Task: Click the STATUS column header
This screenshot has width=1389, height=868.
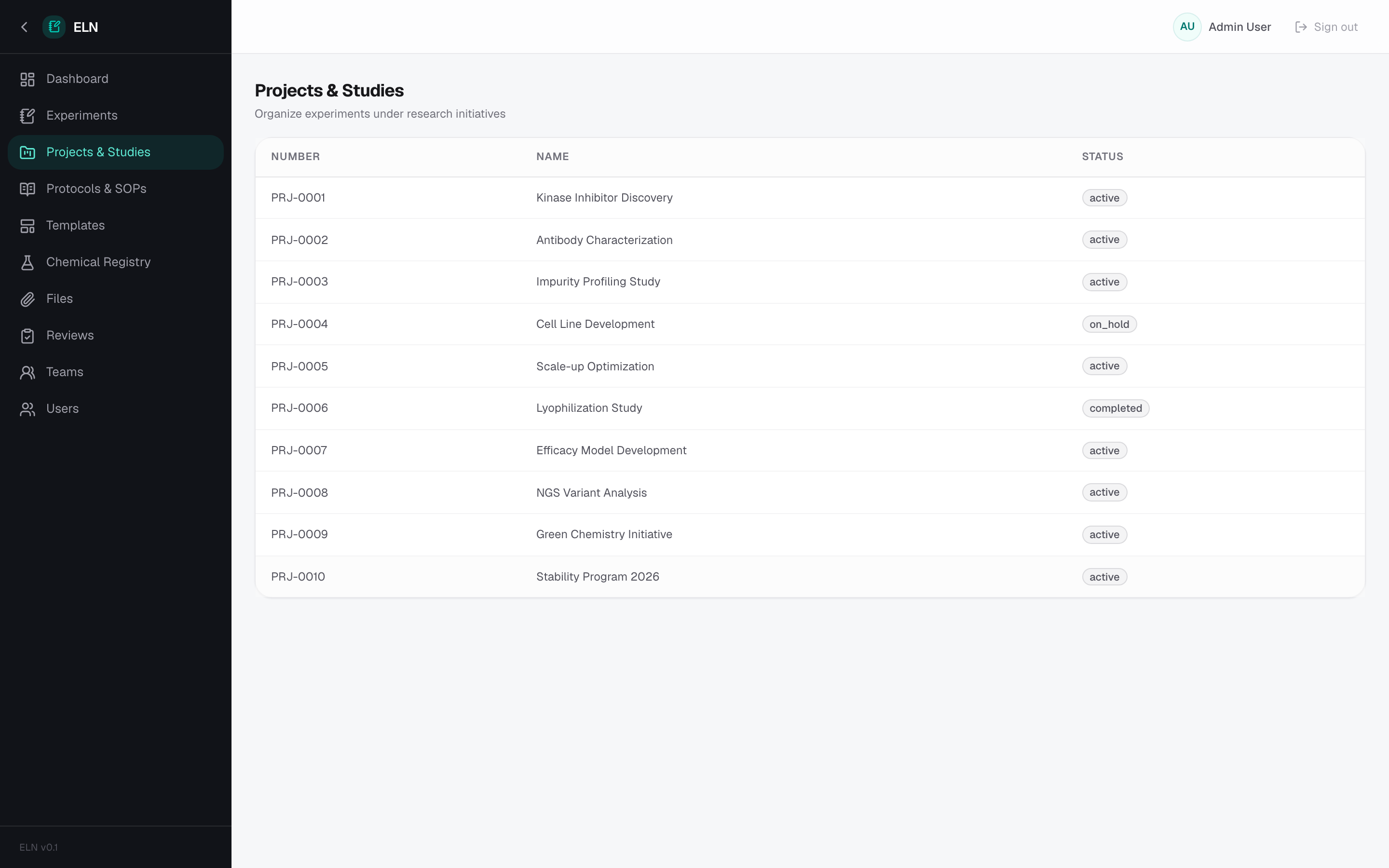Action: [x=1102, y=157]
